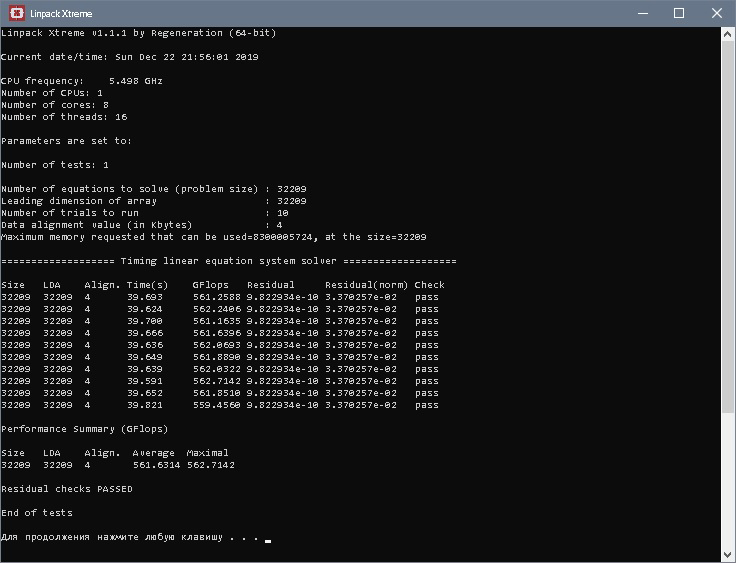Click the 'Time(s)' column header

(147, 285)
